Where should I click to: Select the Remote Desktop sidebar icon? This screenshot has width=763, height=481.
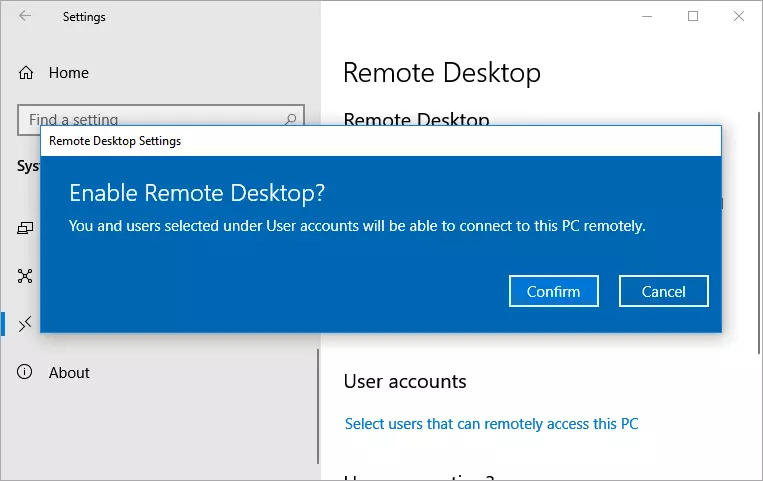[26, 323]
